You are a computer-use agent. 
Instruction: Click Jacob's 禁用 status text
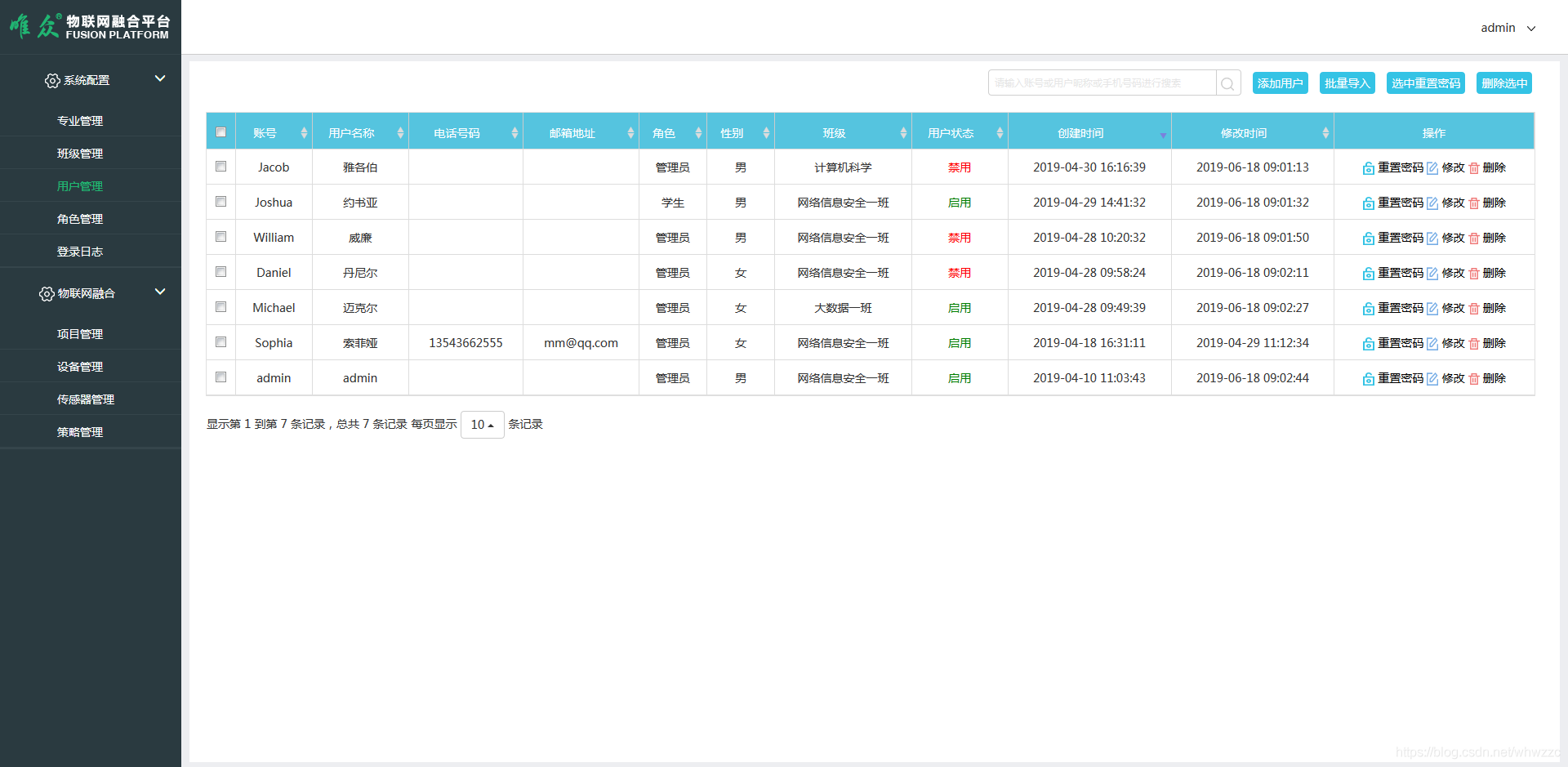click(960, 167)
